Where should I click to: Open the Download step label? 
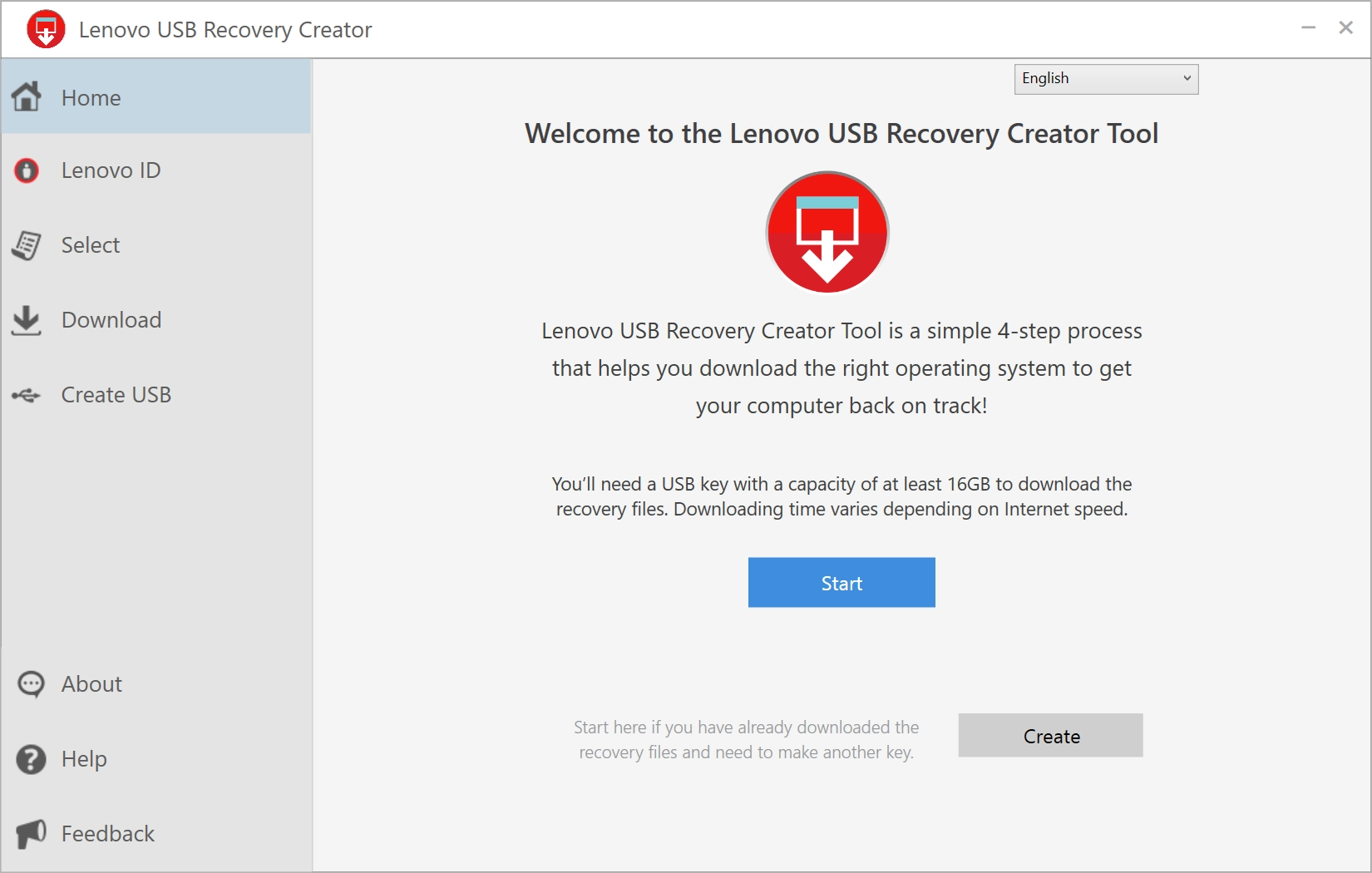coord(111,320)
